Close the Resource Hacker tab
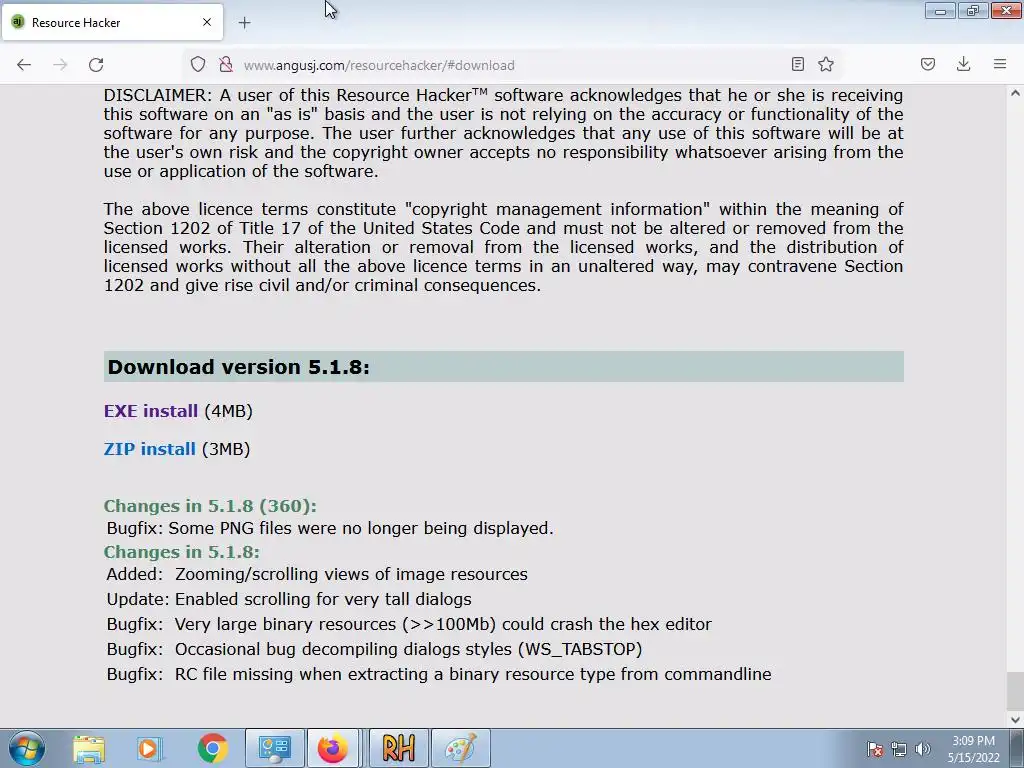 (207, 22)
